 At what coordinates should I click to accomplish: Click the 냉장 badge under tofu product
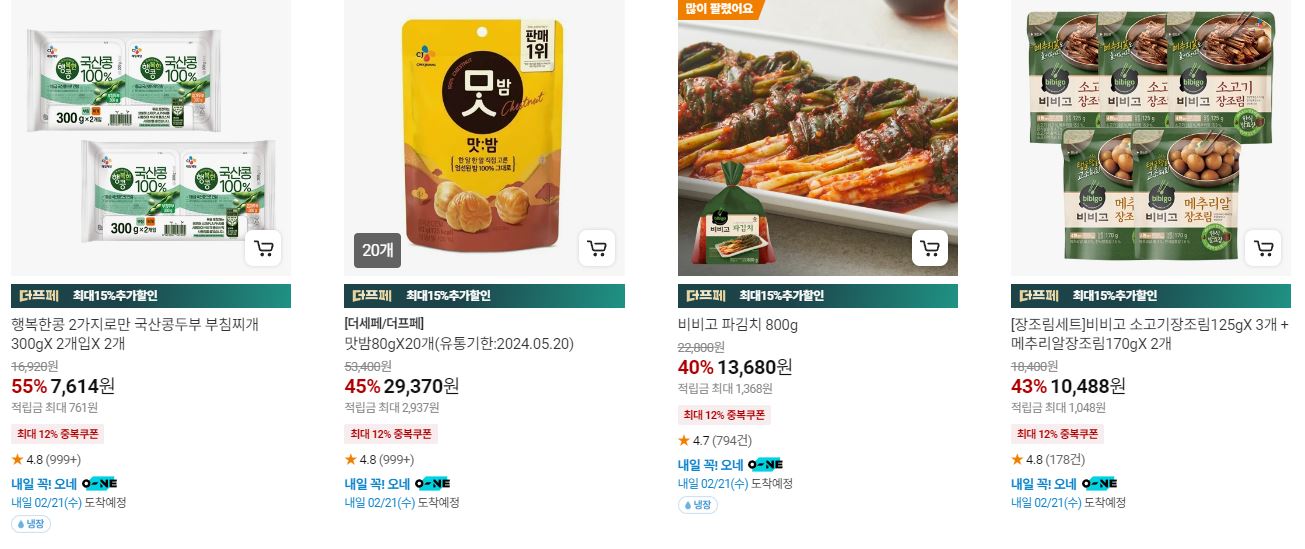pyautogui.click(x=31, y=524)
